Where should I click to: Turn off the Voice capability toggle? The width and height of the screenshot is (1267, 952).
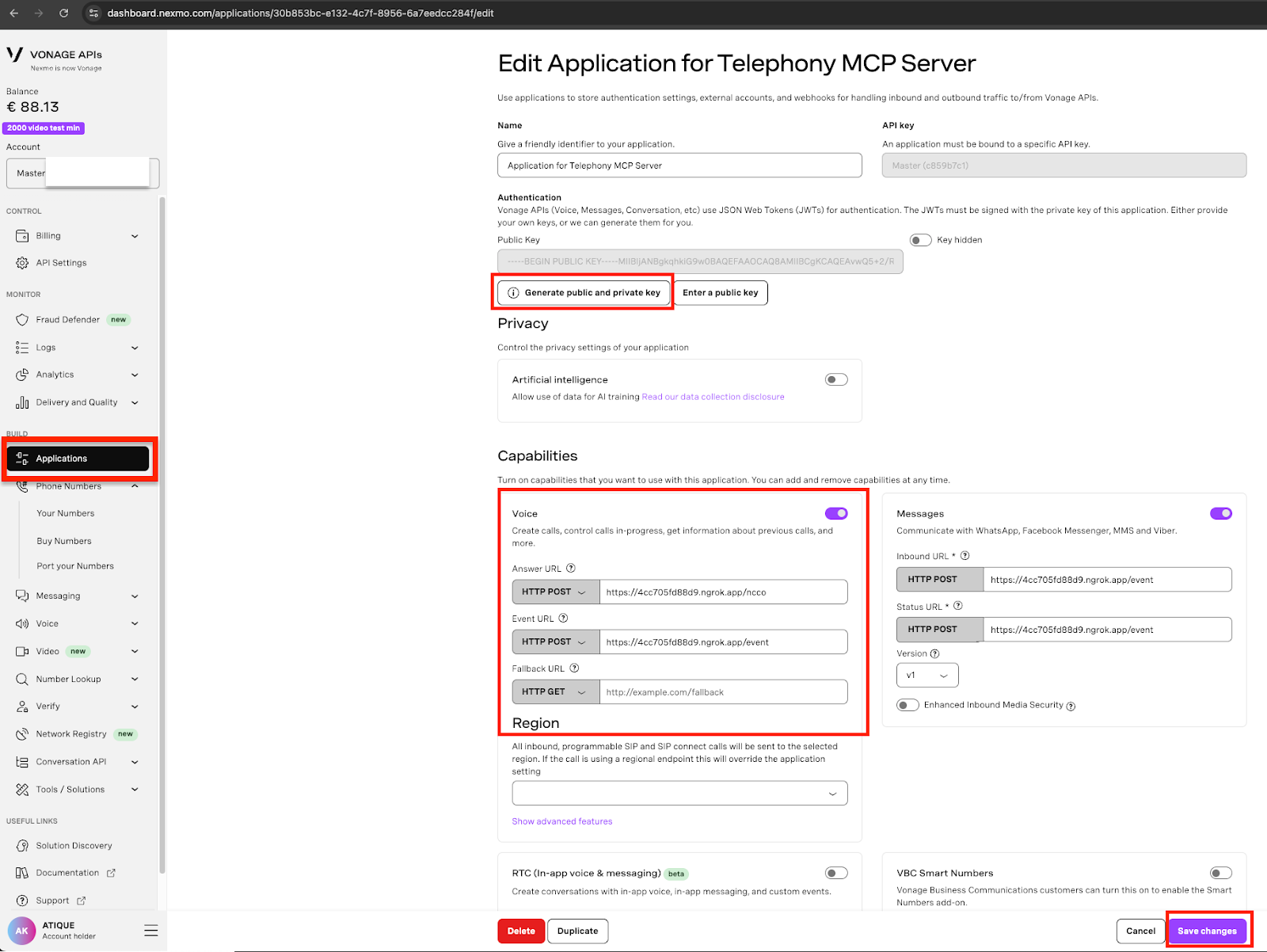pos(836,513)
